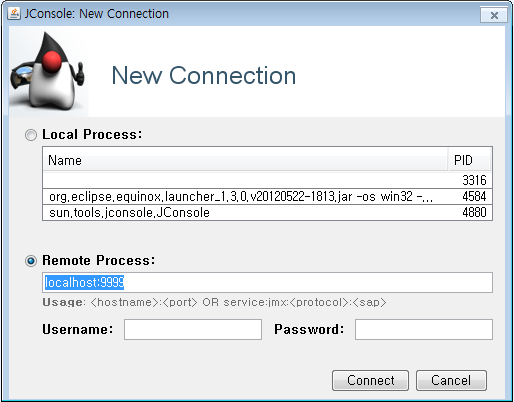
Task: Select the org.eclipse.equinox.launcher process row
Action: click(x=267, y=196)
